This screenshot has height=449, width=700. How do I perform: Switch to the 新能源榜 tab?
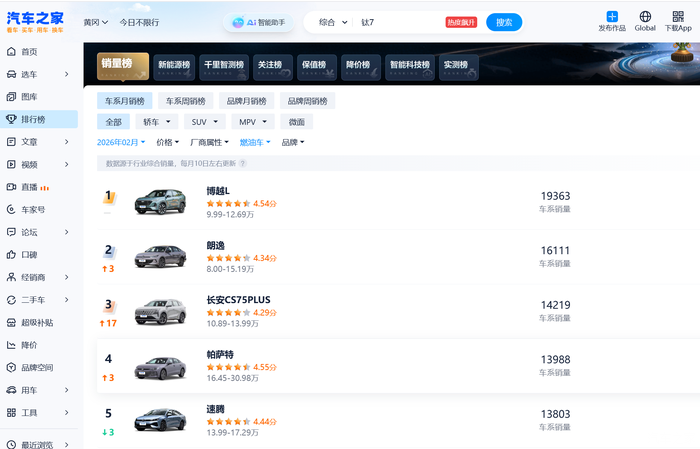point(175,65)
